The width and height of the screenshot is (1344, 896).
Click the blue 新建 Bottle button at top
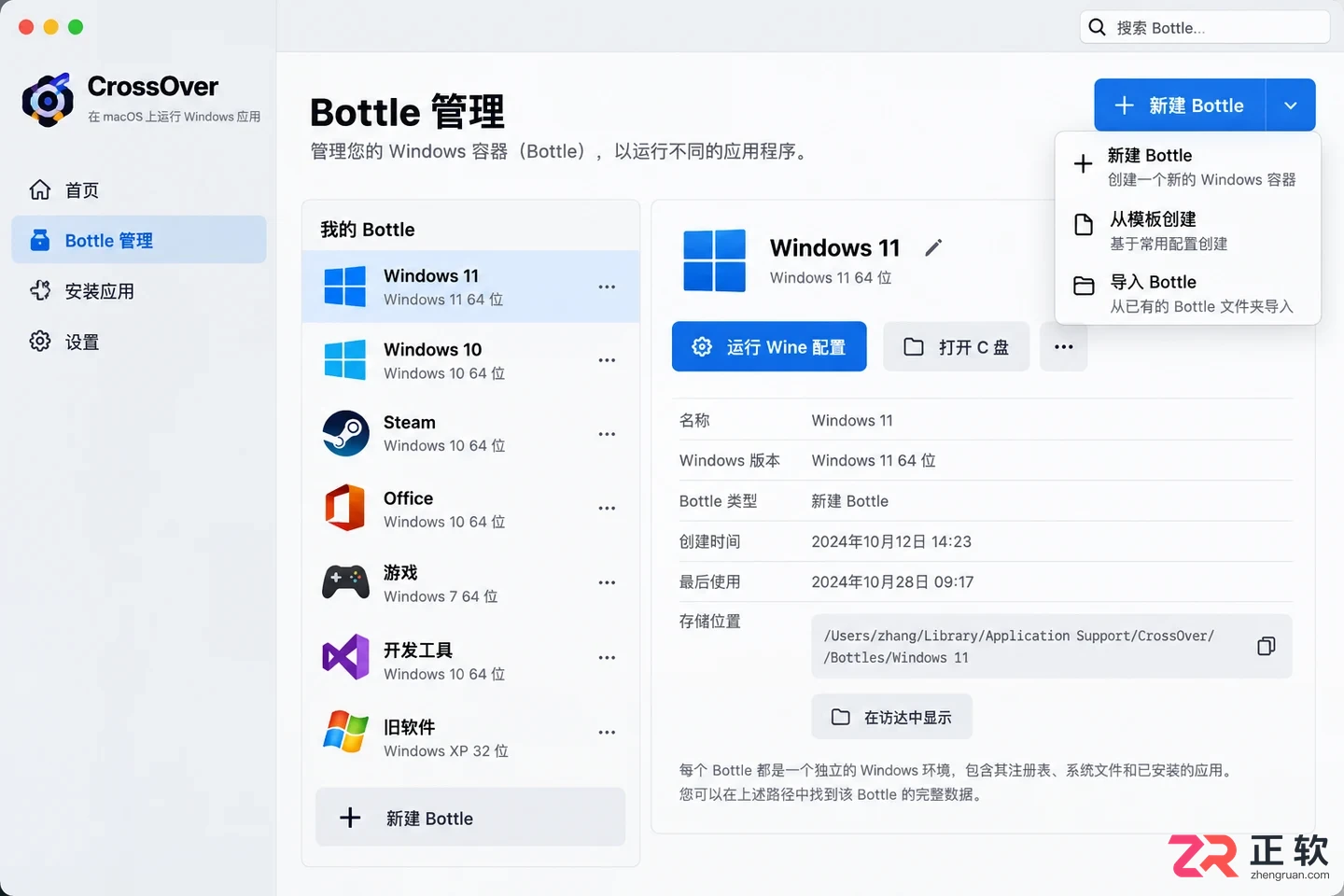click(1180, 105)
